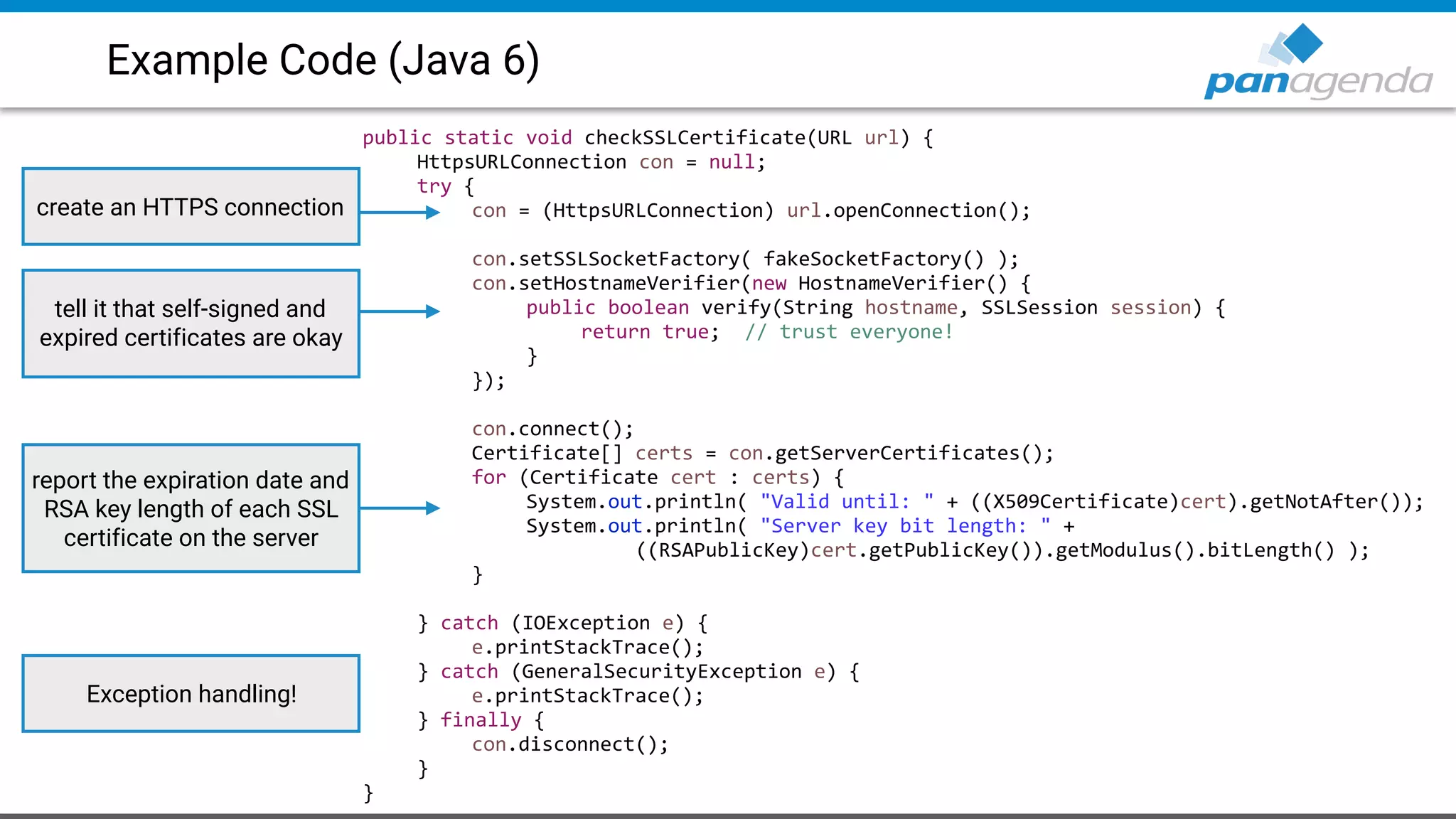Click the con.connect(); line
Screen dimensions: 1456x819
coord(552,429)
